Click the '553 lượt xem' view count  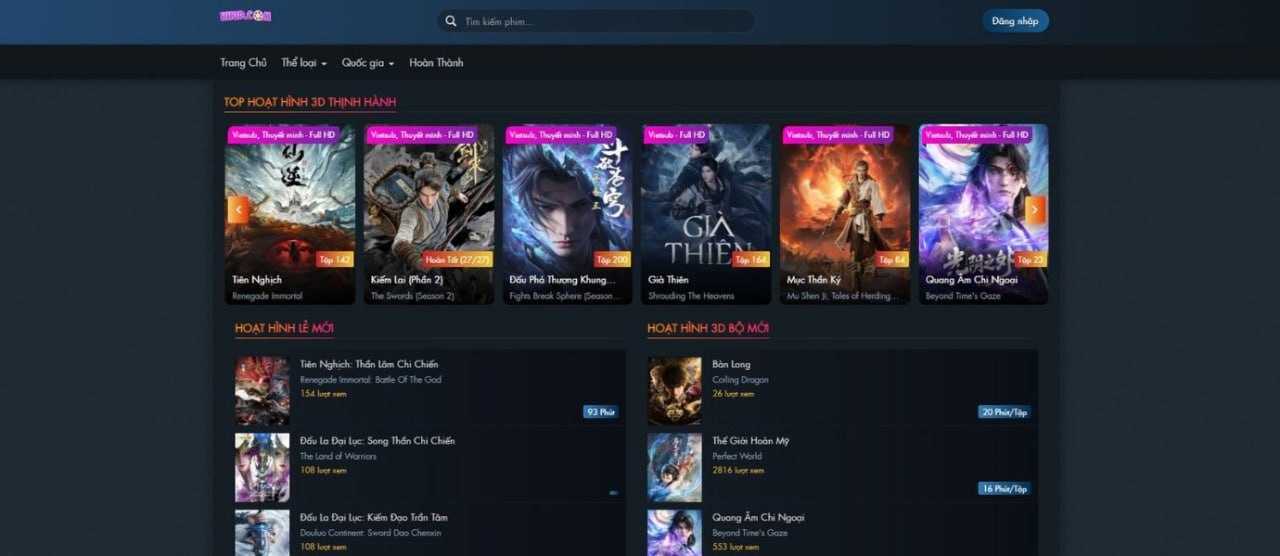coord(735,547)
